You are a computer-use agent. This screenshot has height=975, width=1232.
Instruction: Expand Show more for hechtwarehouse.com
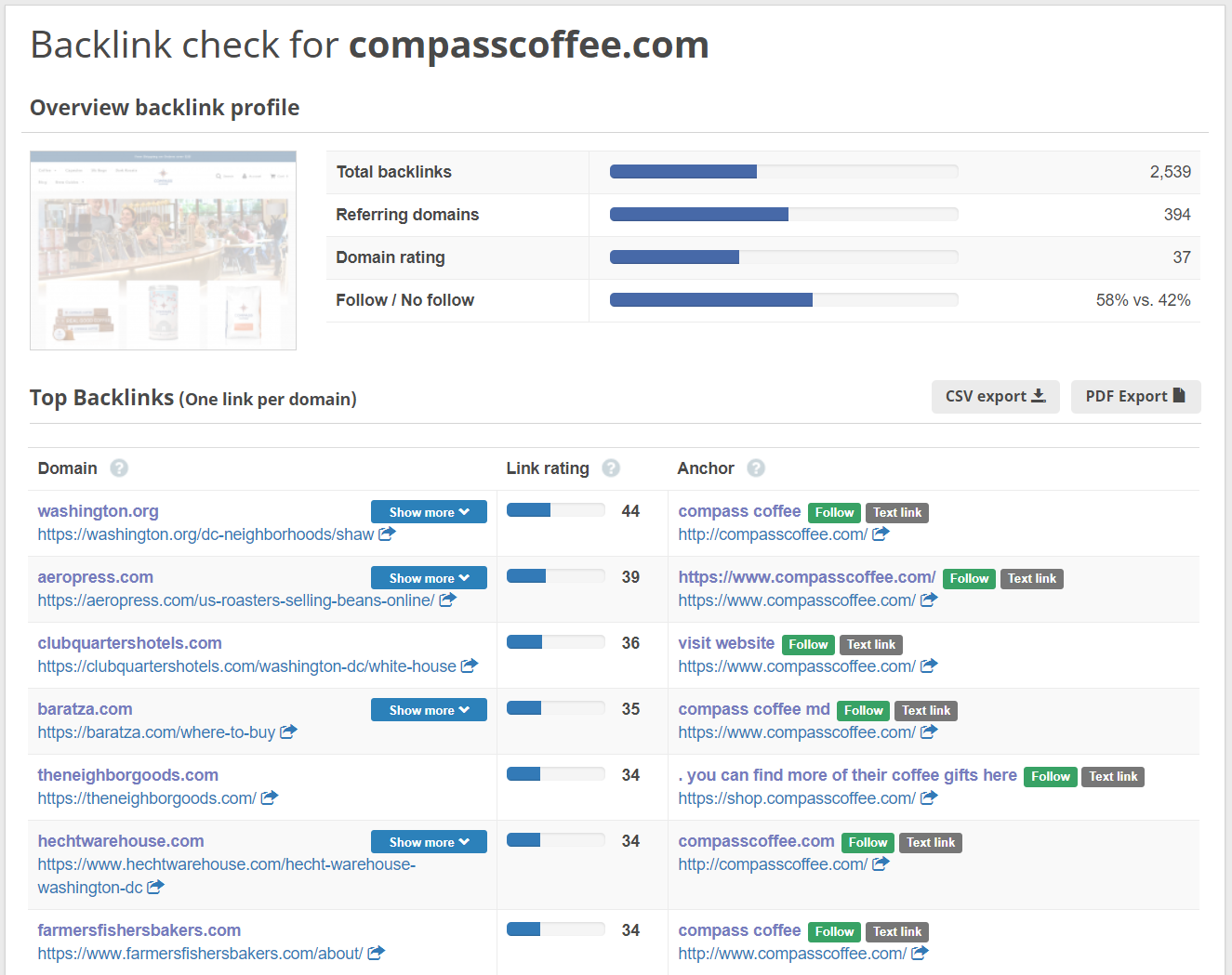(x=429, y=842)
